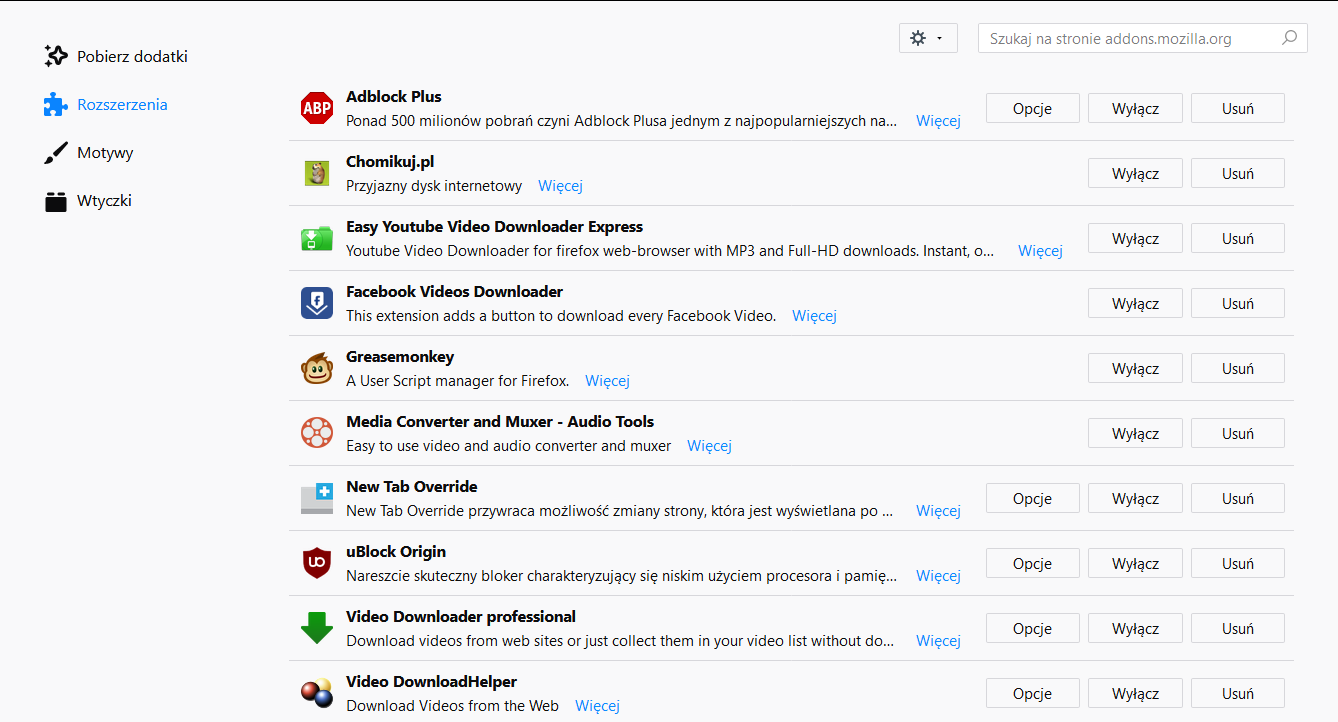Click the Chomikuj.pl extension icon
The width and height of the screenshot is (1338, 722).
[317, 173]
